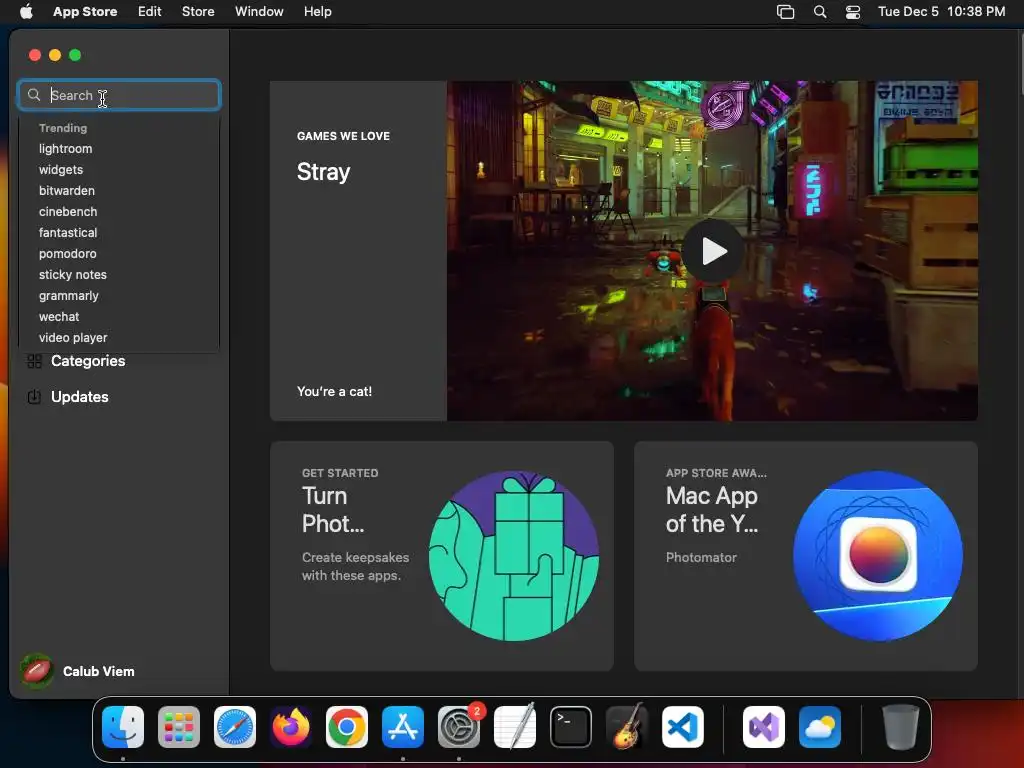This screenshot has height=768, width=1024.
Task: Open Visual Studio Code from the Dock
Action: 683,727
